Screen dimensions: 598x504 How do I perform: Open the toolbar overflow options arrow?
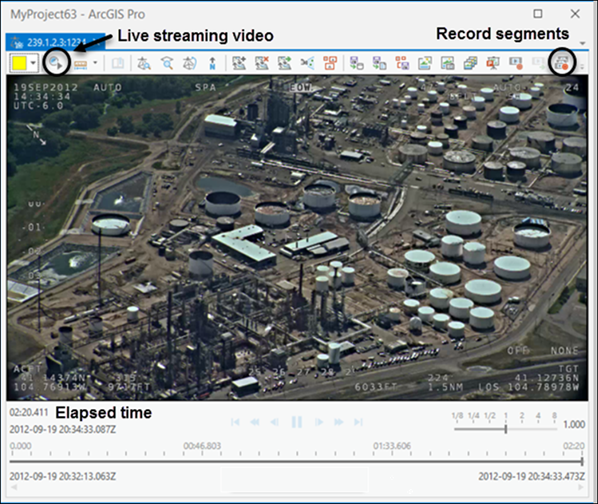click(x=582, y=67)
